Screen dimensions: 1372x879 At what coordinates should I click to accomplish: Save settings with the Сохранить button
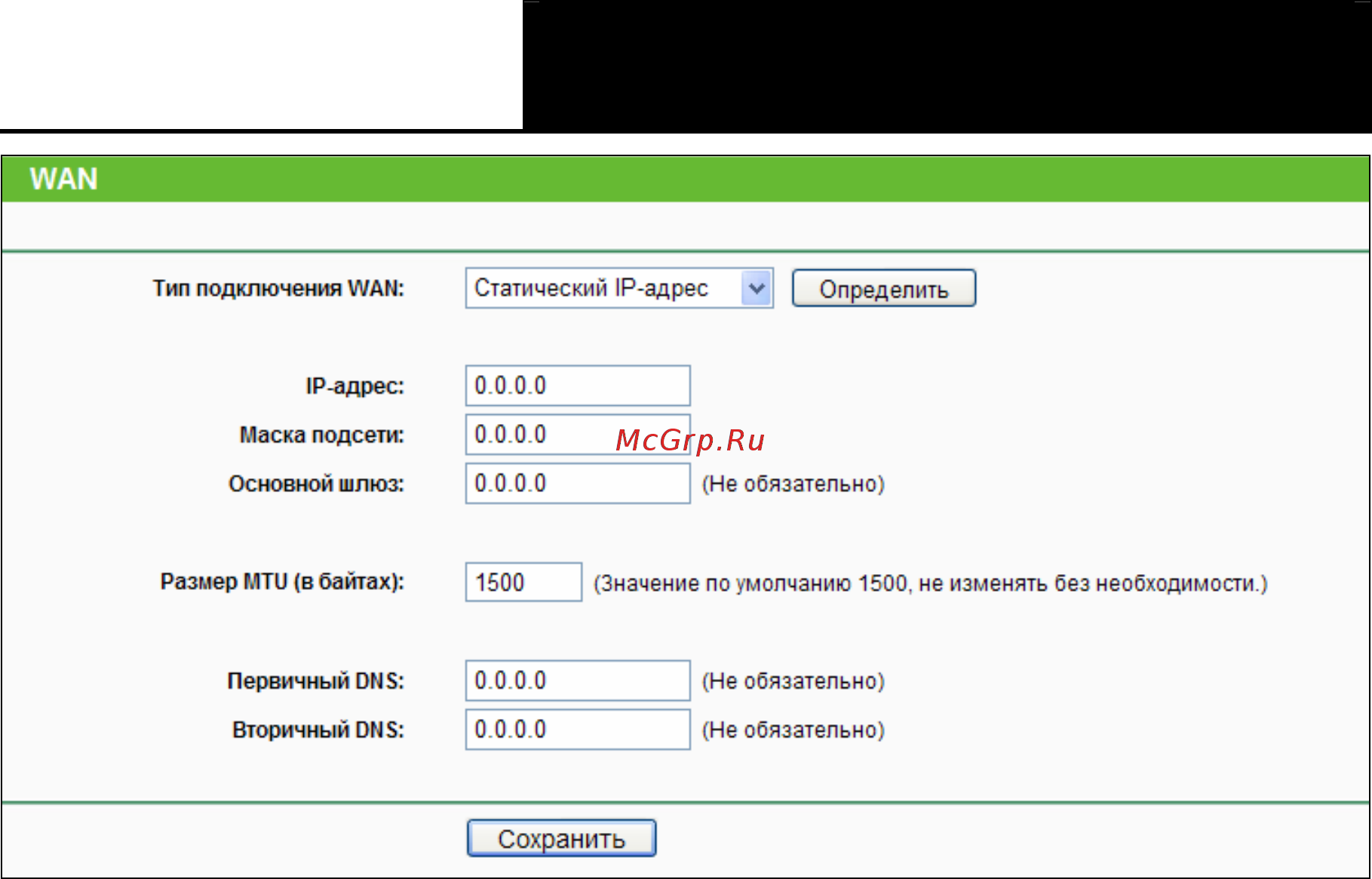tap(562, 838)
